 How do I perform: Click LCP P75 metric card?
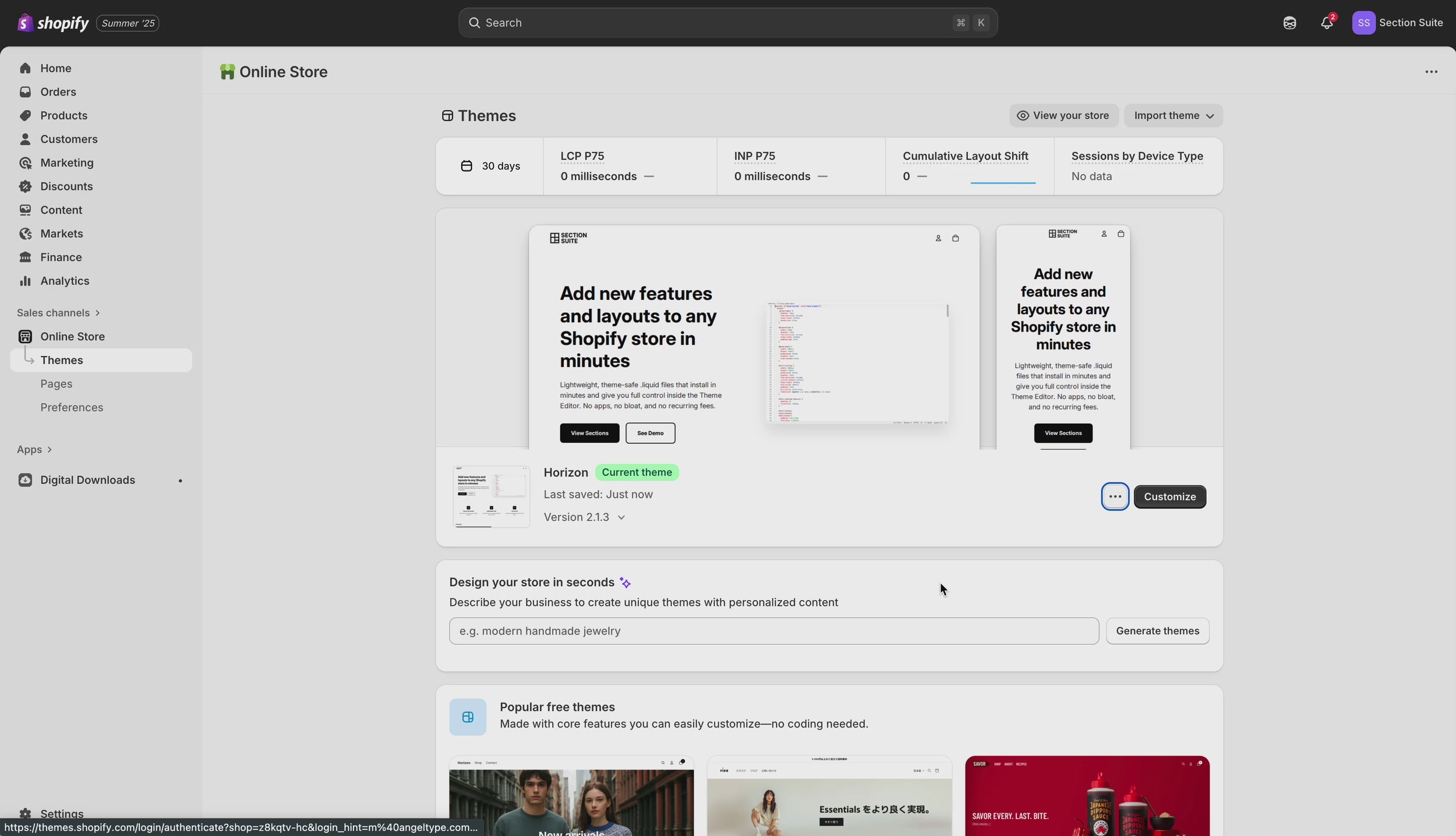click(x=630, y=166)
